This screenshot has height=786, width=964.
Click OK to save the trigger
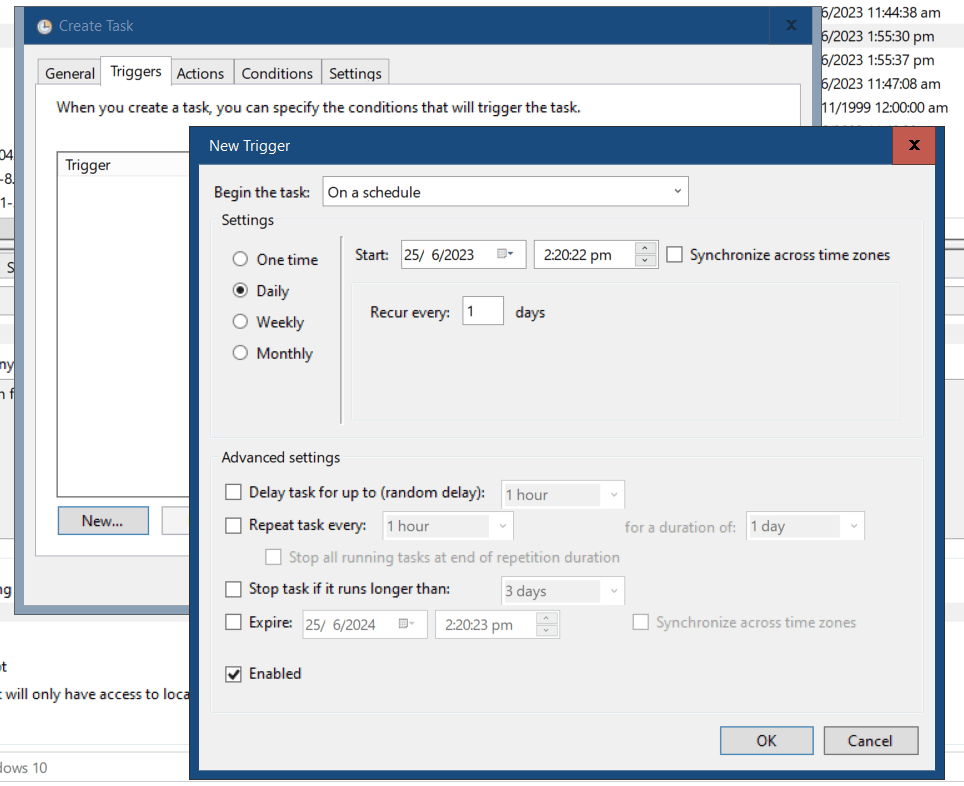coord(766,740)
